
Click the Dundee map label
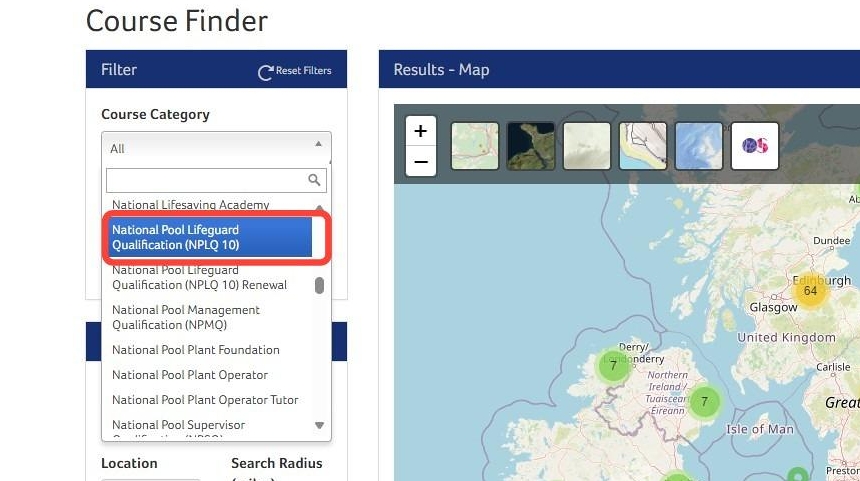tap(831, 241)
